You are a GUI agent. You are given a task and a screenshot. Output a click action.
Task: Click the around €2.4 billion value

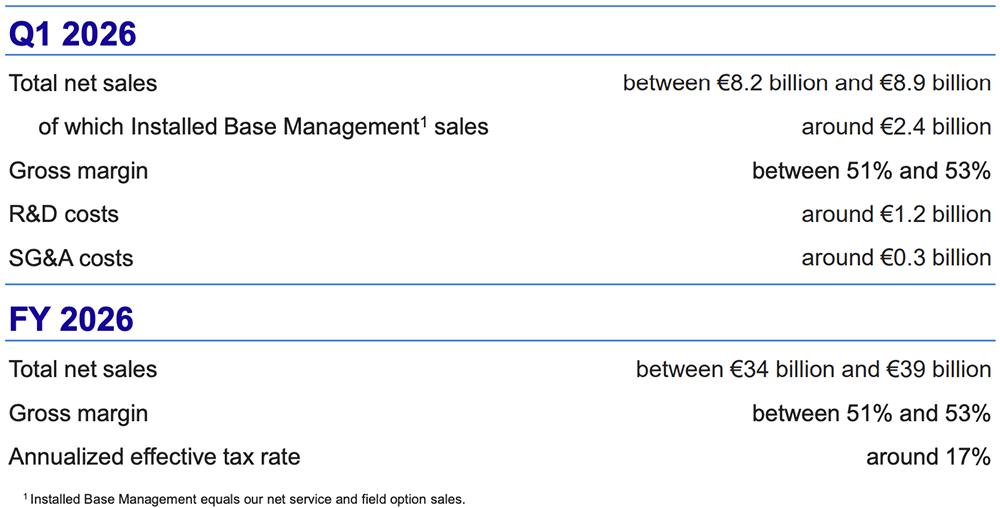pyautogui.click(x=896, y=127)
